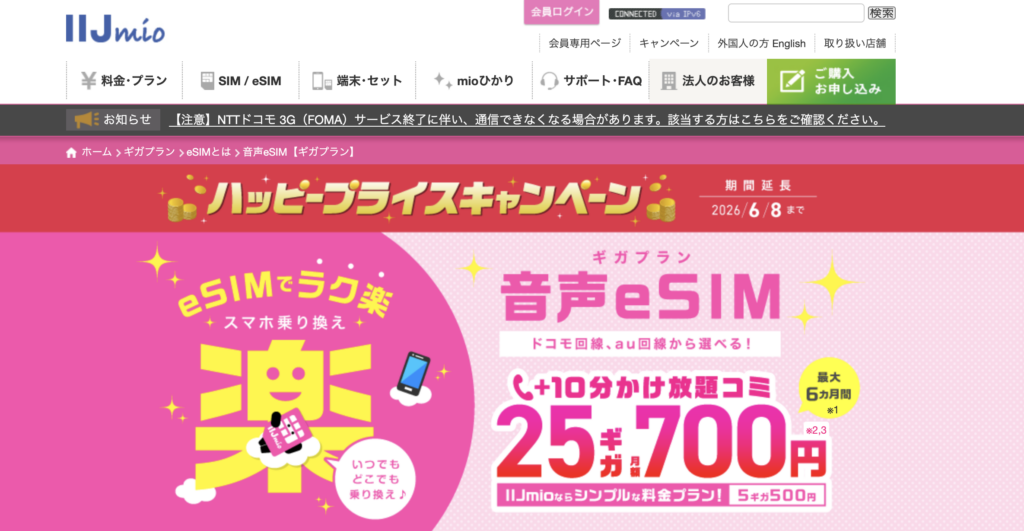Open 取り扱い店舗 link
1024x531 pixels.
pyautogui.click(x=855, y=43)
